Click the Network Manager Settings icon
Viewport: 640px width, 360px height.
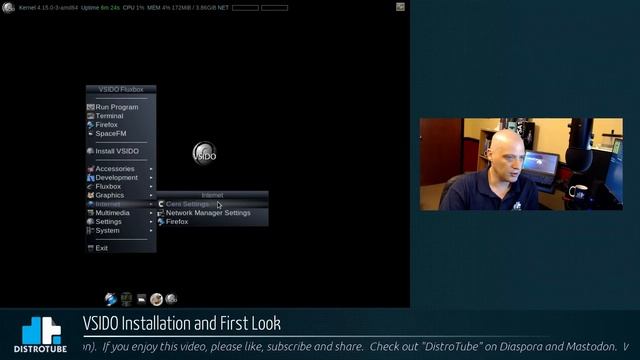161,213
